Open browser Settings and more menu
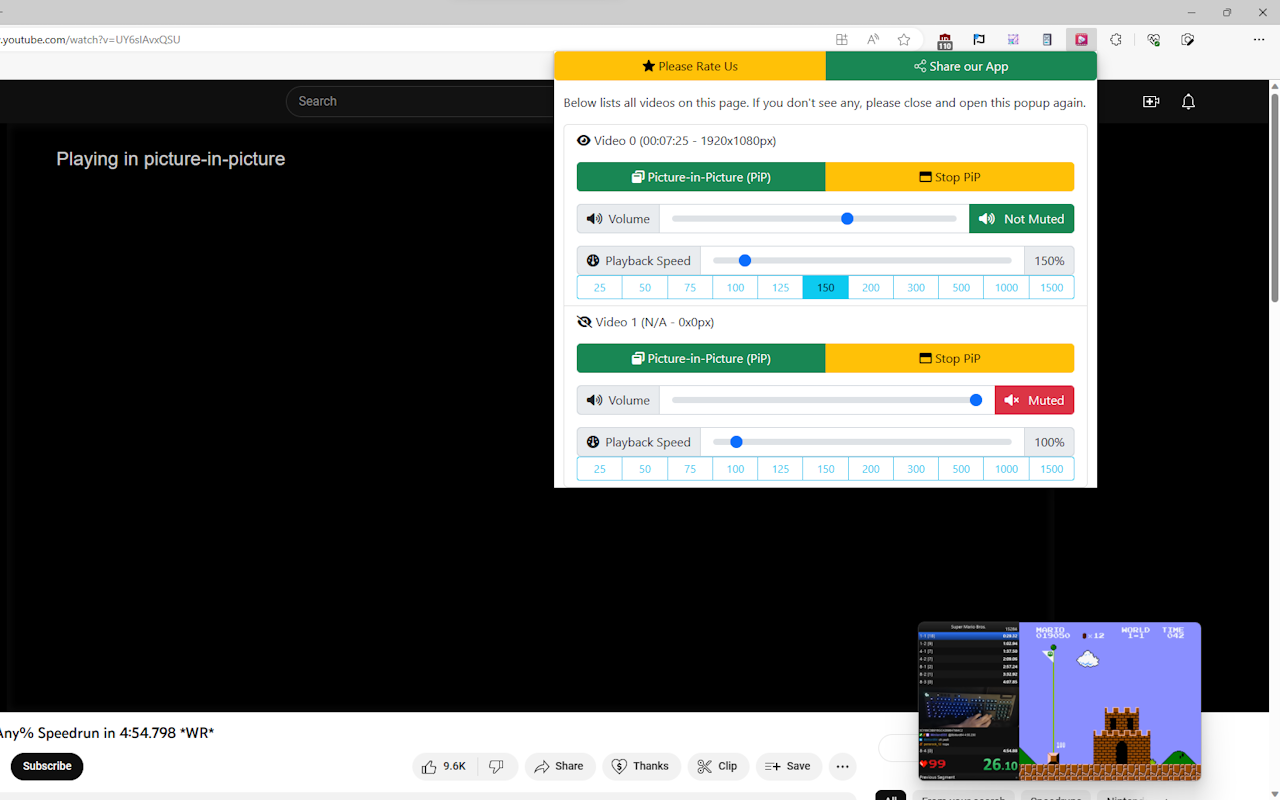Screen dimensions: 1280x800 (1258, 40)
